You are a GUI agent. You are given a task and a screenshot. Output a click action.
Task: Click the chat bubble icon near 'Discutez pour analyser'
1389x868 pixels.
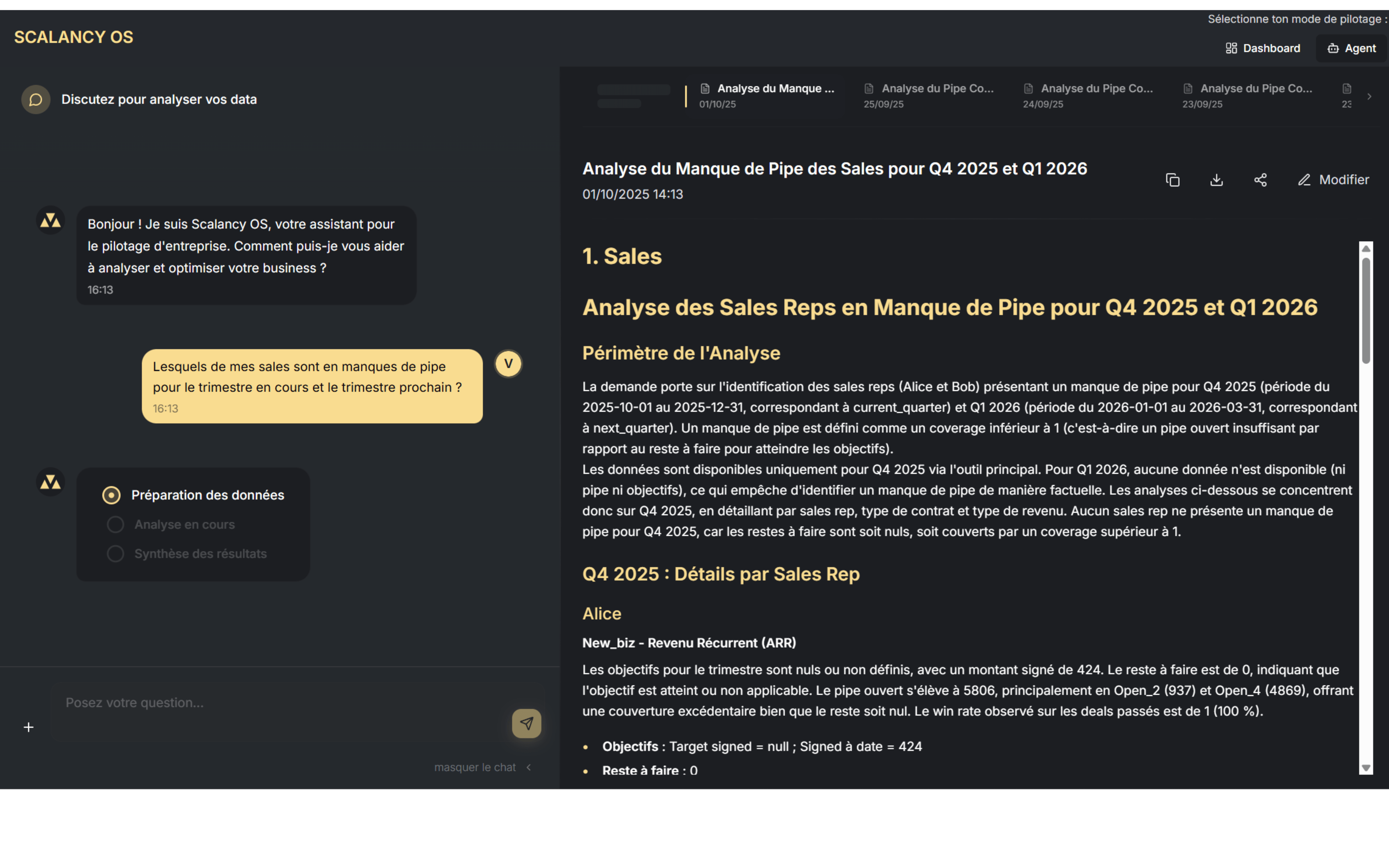click(35, 99)
